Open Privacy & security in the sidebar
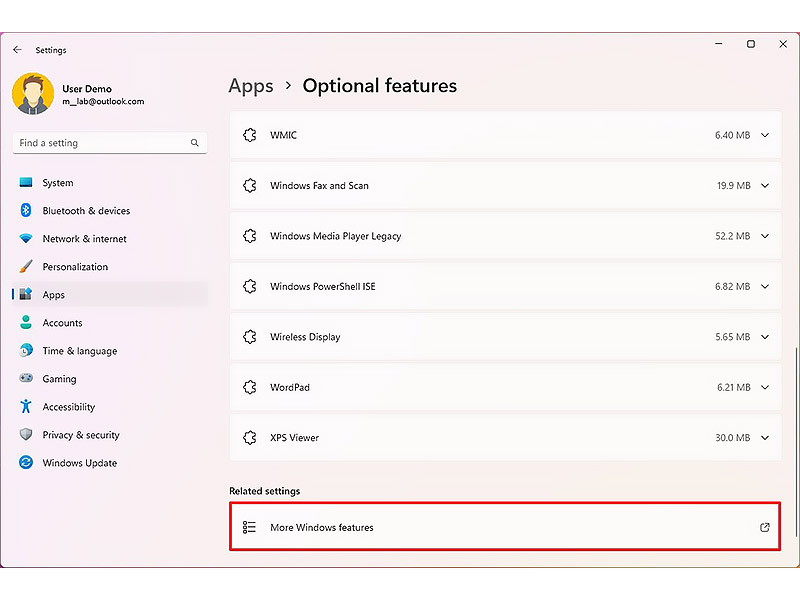 click(x=110, y=435)
